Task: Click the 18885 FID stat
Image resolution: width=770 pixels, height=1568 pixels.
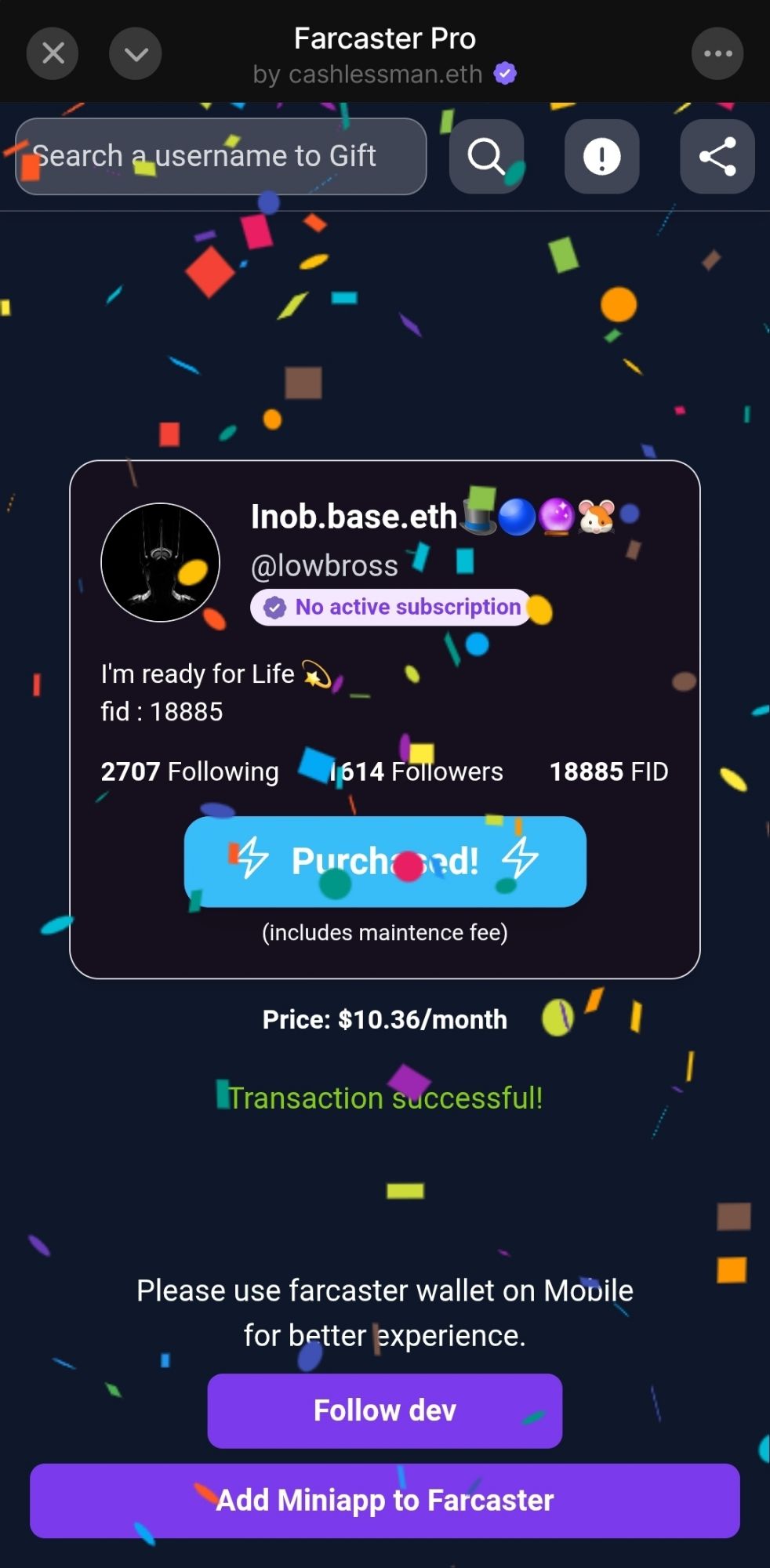Action: pyautogui.click(x=609, y=771)
